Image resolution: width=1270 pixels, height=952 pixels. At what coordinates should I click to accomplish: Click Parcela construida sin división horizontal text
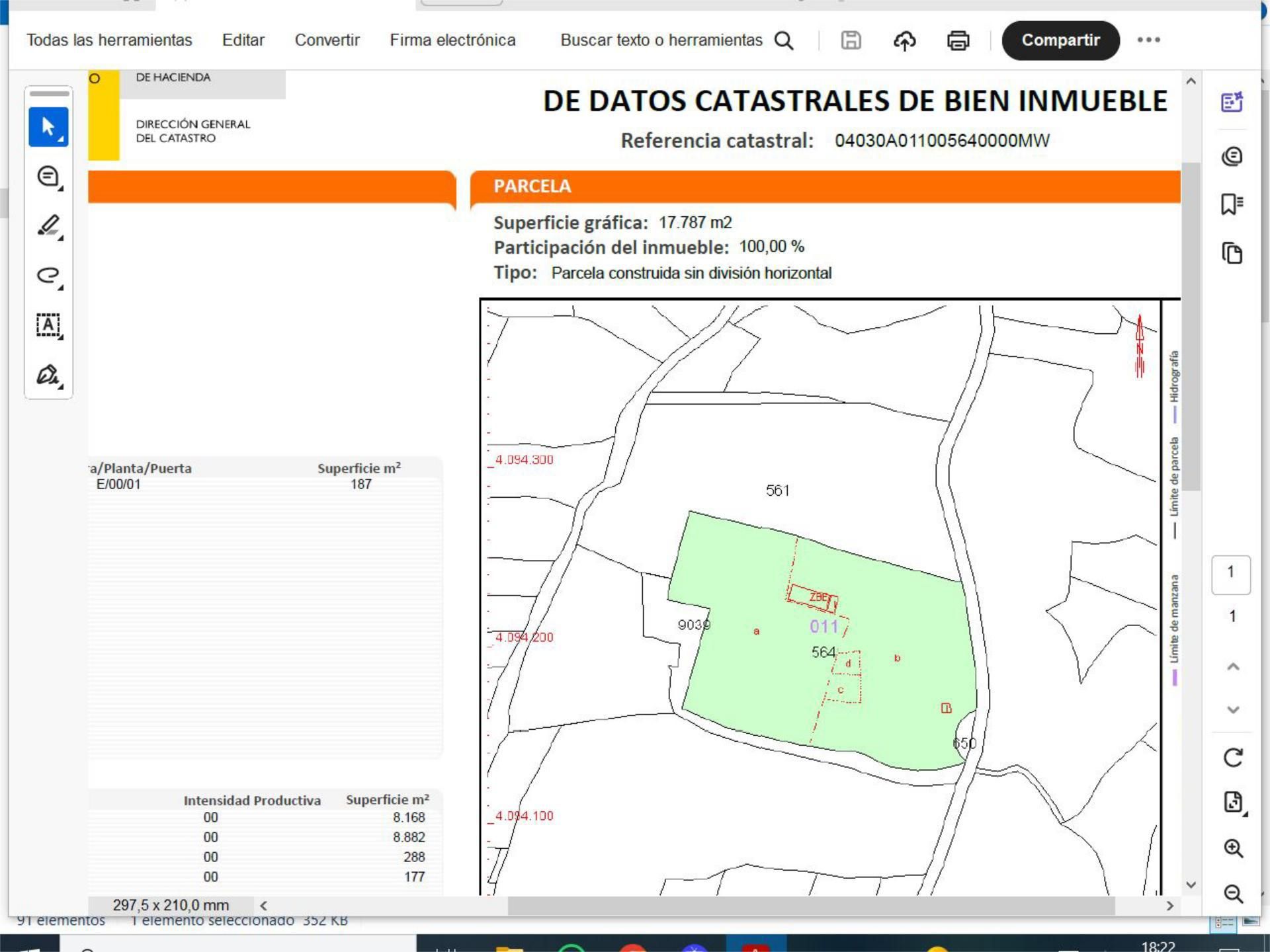point(691,273)
